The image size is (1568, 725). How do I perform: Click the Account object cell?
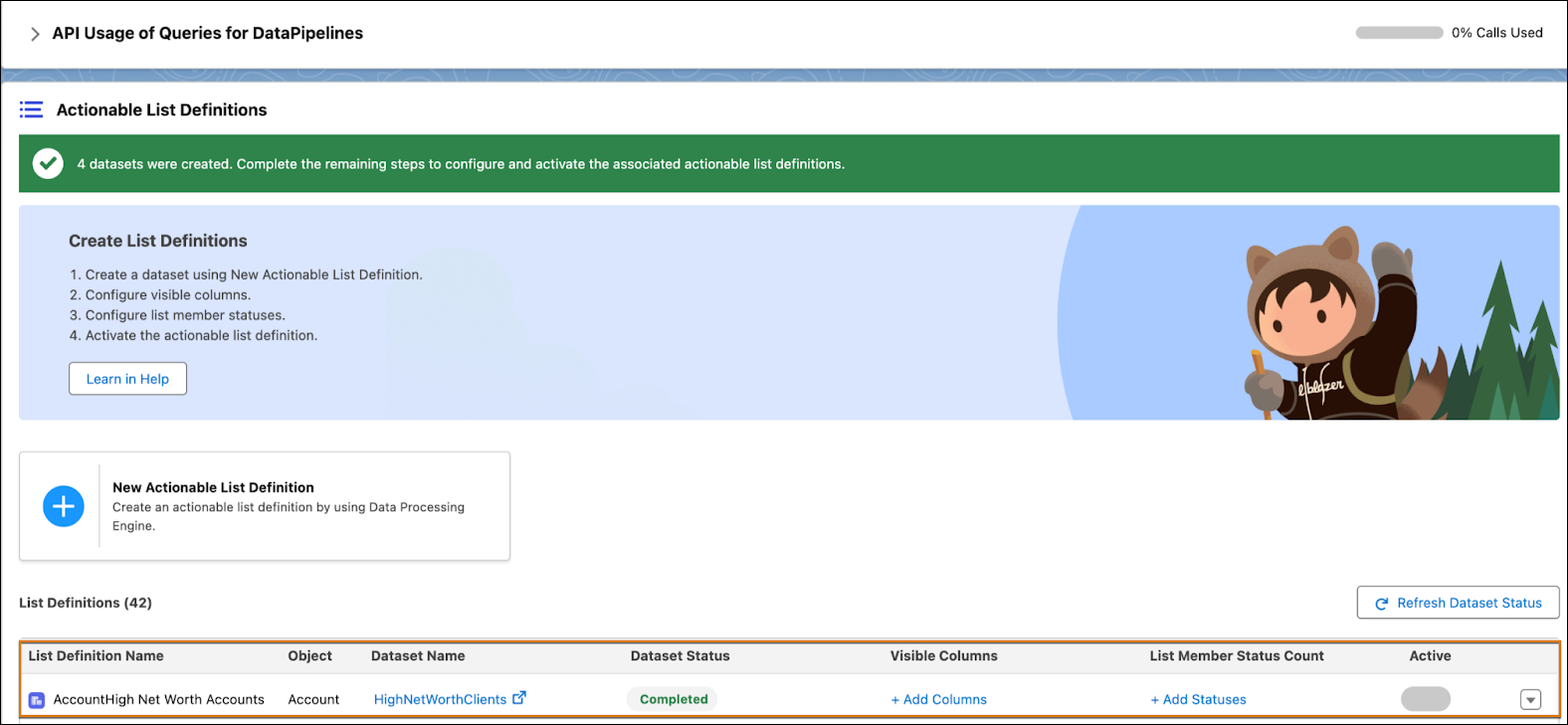point(313,699)
